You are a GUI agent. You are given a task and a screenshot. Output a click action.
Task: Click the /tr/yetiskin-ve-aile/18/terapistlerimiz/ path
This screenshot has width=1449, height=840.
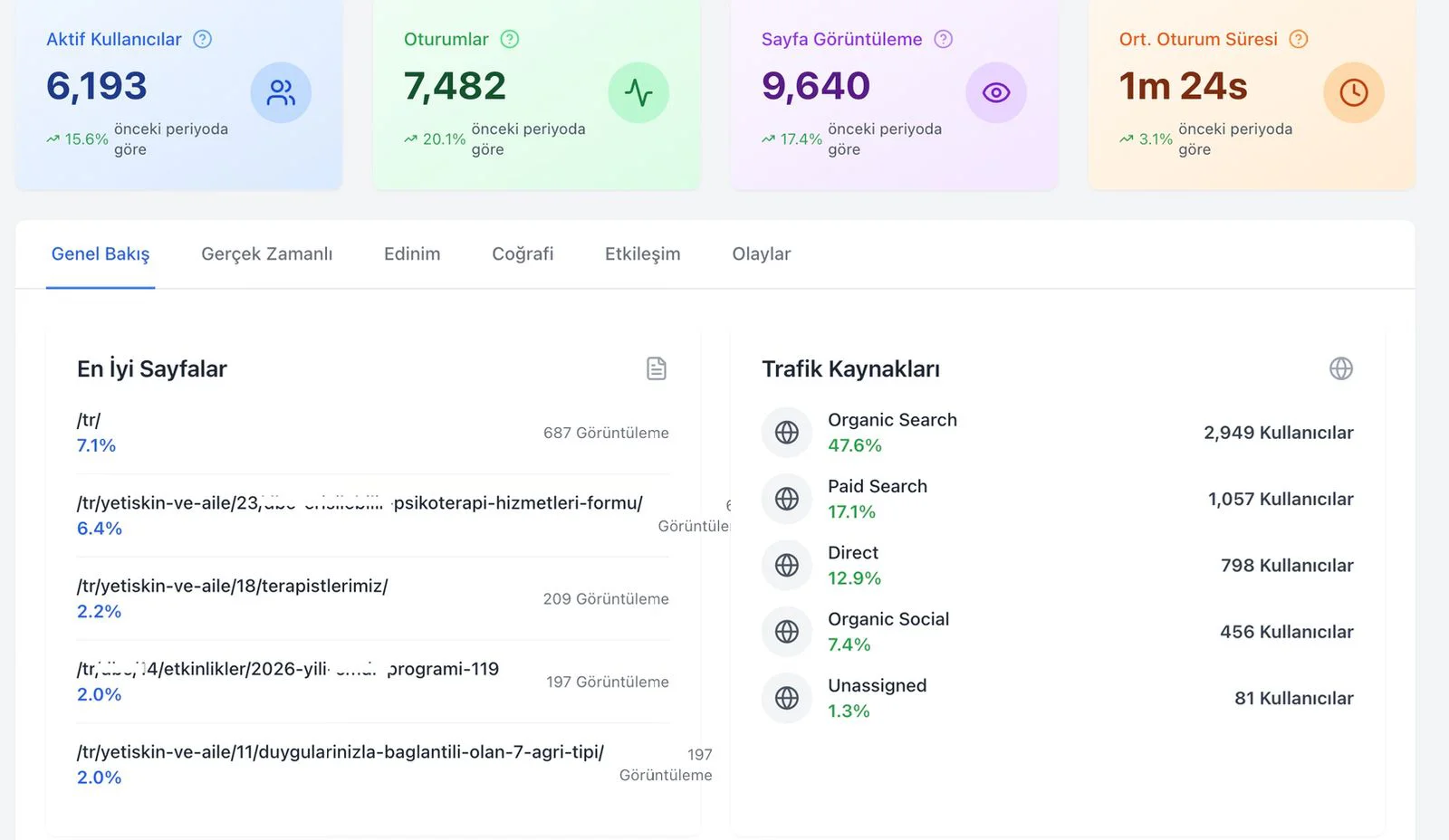tap(233, 587)
